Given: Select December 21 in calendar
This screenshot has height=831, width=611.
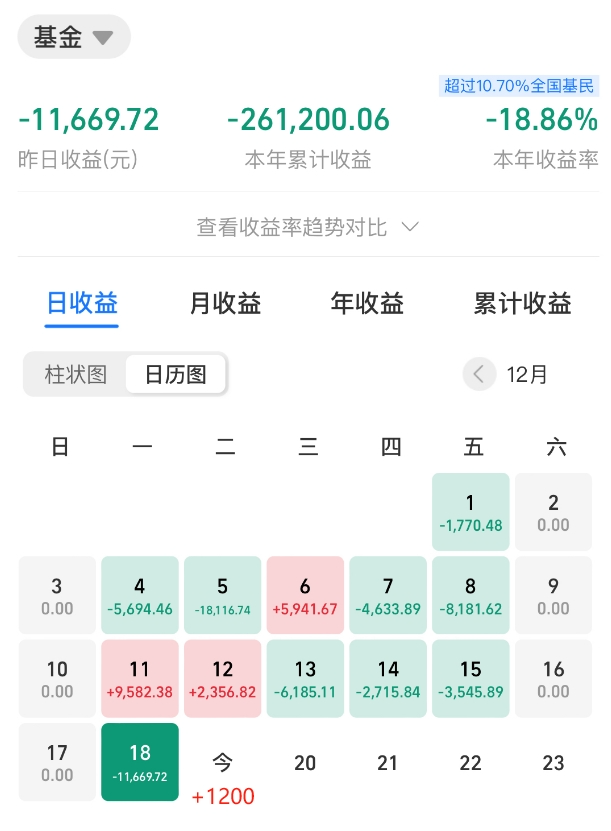Looking at the screenshot, I should [x=388, y=763].
